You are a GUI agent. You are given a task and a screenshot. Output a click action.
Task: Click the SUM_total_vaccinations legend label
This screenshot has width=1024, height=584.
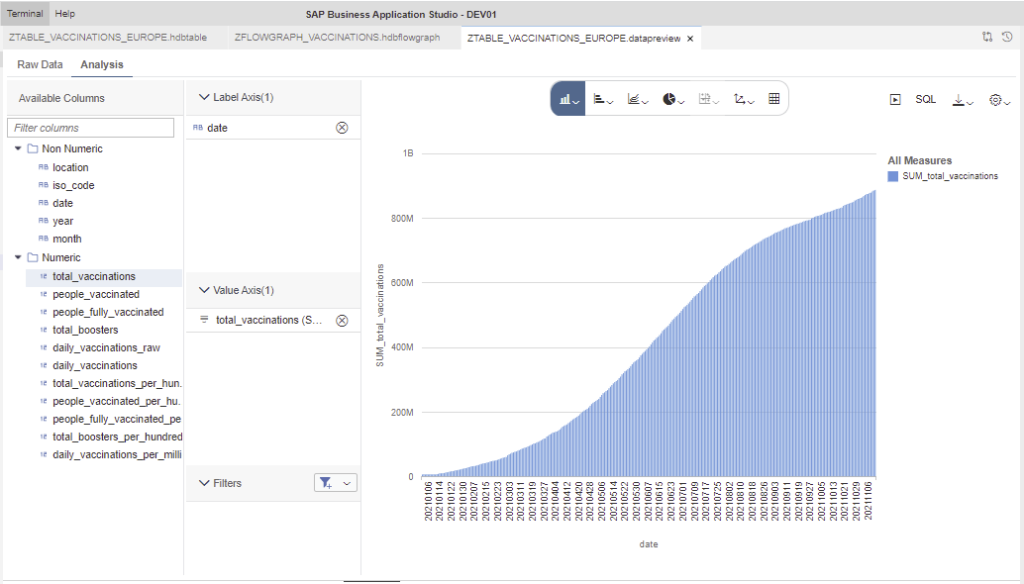click(950, 176)
